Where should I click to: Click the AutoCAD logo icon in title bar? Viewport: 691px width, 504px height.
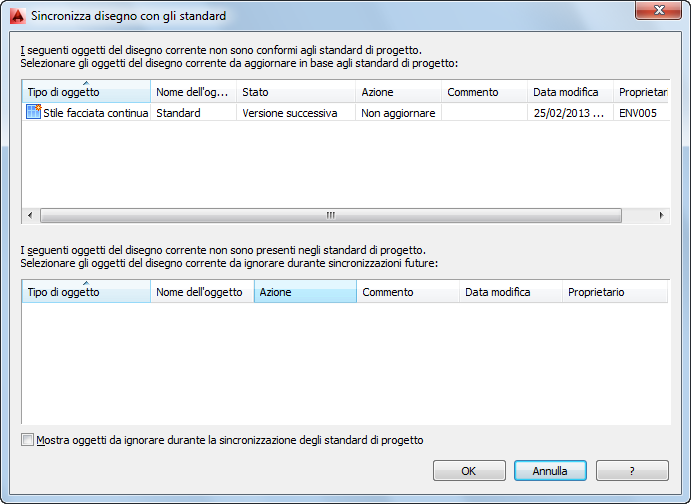click(15, 15)
